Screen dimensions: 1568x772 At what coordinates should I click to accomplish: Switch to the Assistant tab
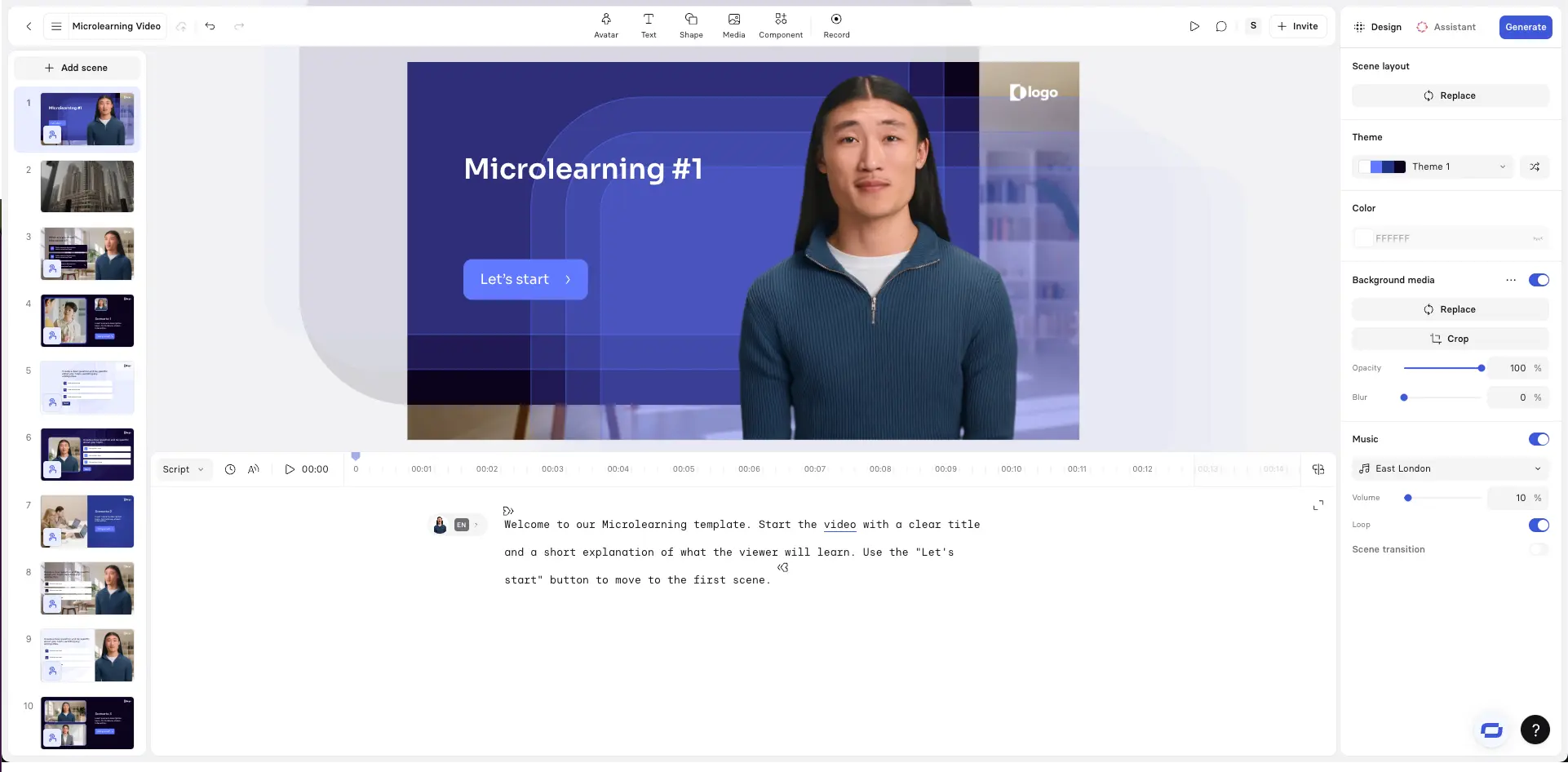pos(1446,27)
